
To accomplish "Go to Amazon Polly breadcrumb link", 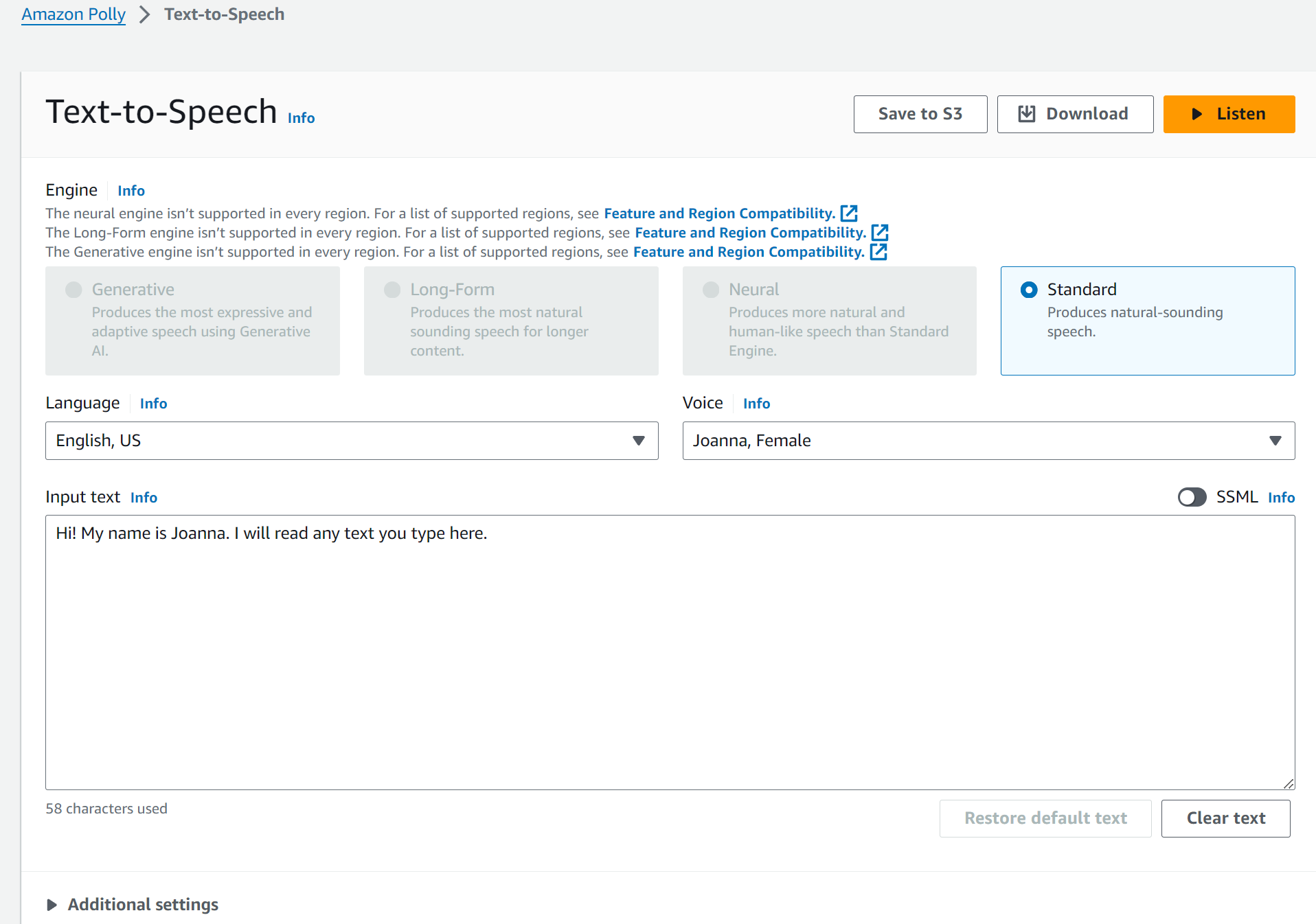I will pyautogui.click(x=73, y=14).
